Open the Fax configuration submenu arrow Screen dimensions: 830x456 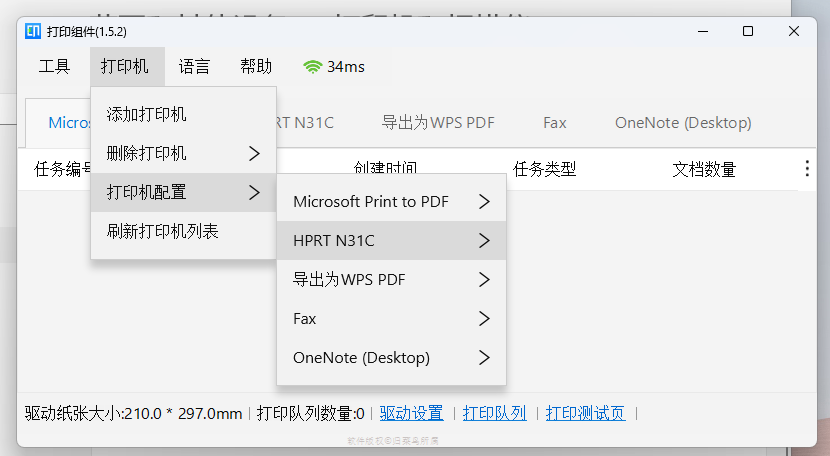[485, 318]
